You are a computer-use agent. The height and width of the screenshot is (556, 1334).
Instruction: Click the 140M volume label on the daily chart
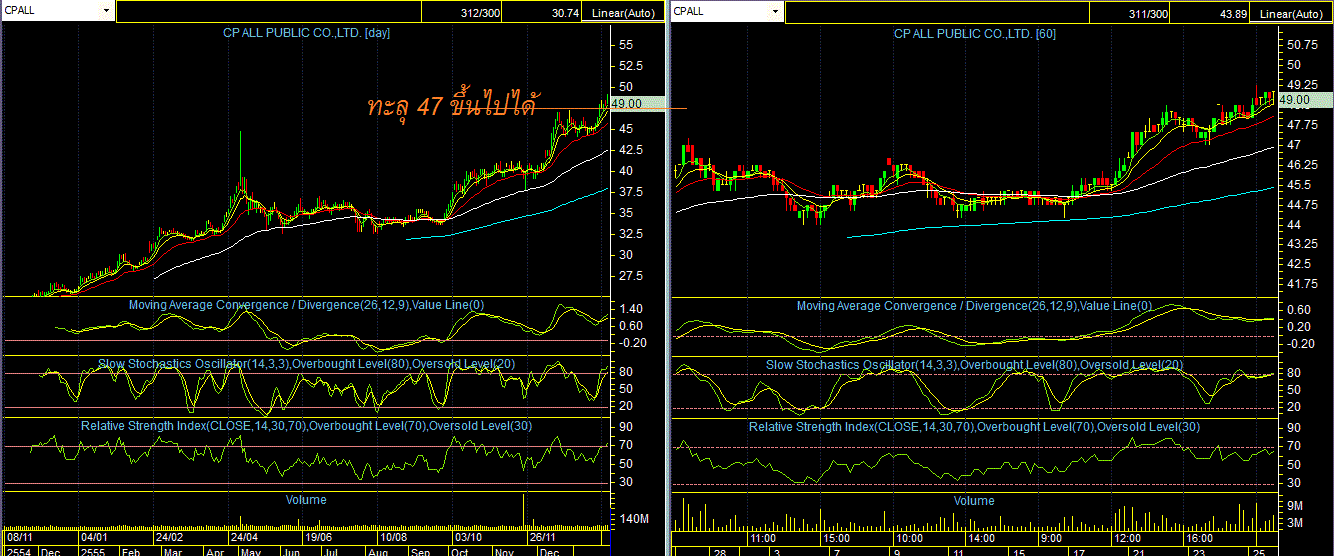[635, 519]
